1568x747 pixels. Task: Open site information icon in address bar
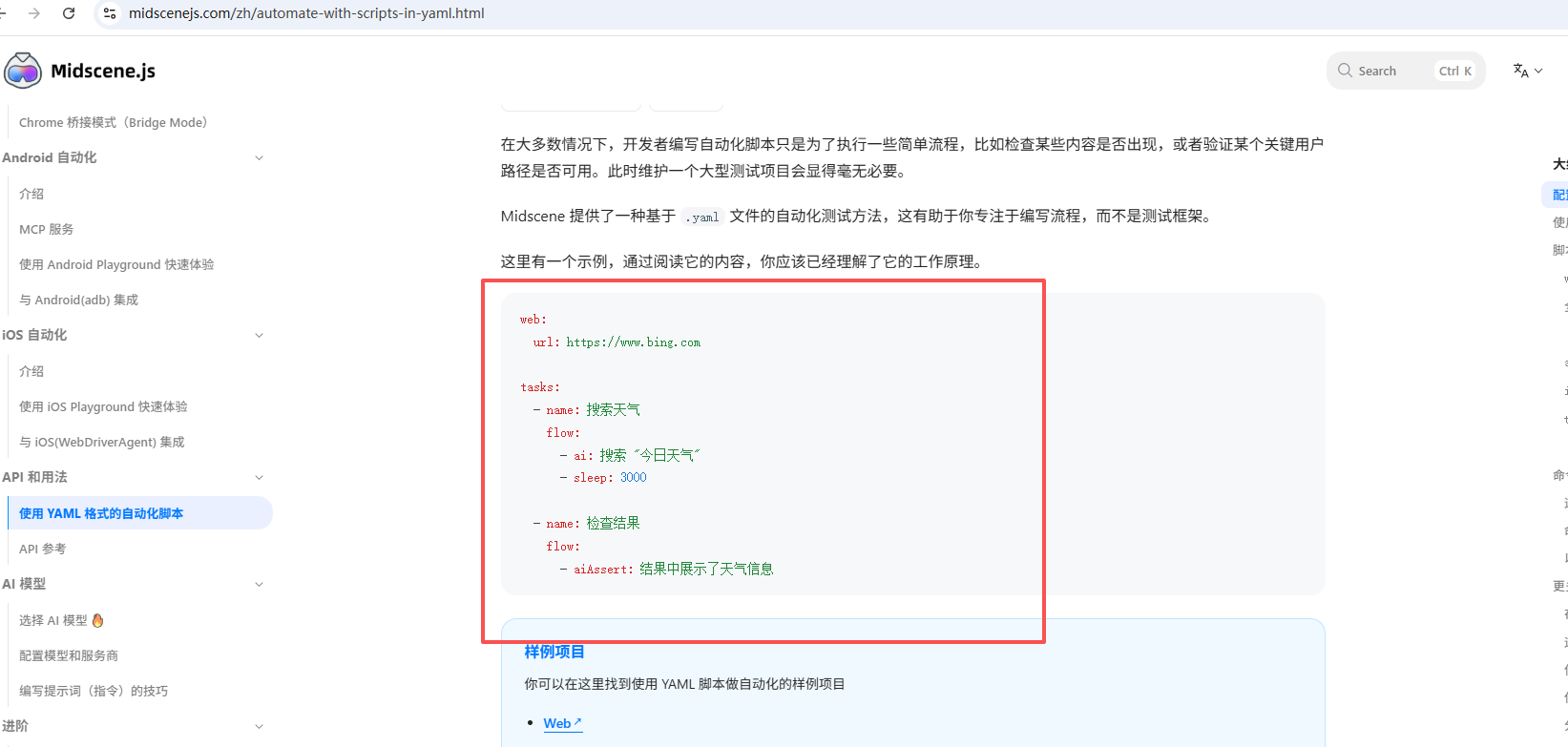point(110,13)
